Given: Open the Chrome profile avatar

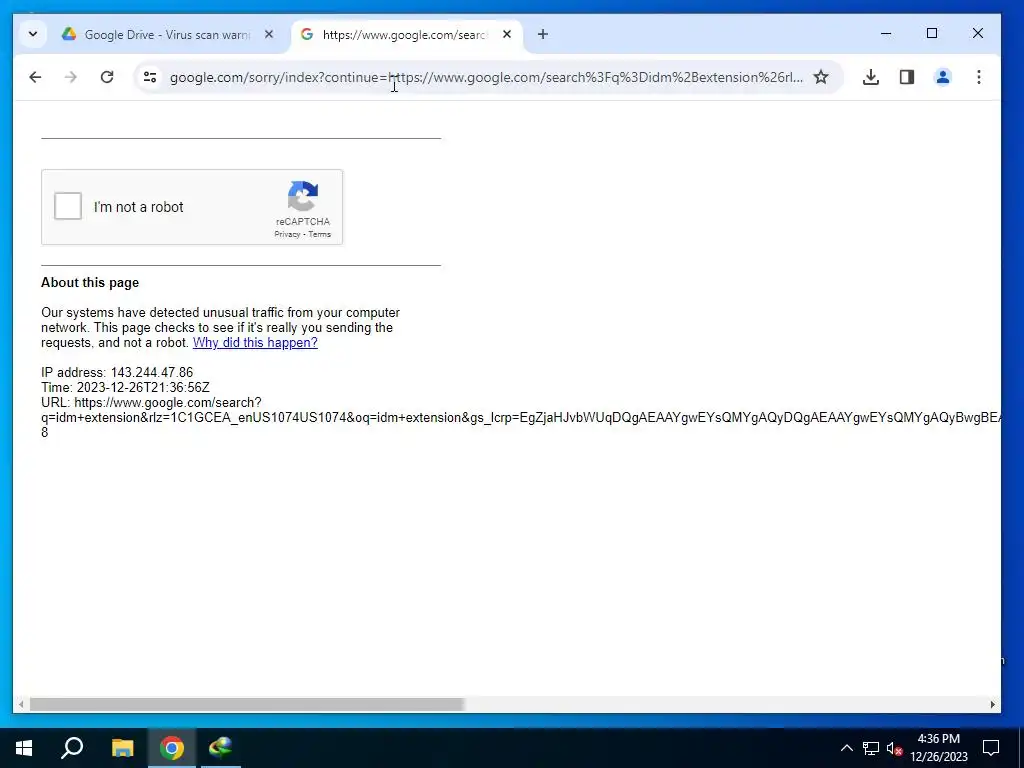Looking at the screenshot, I should pyautogui.click(x=942, y=77).
